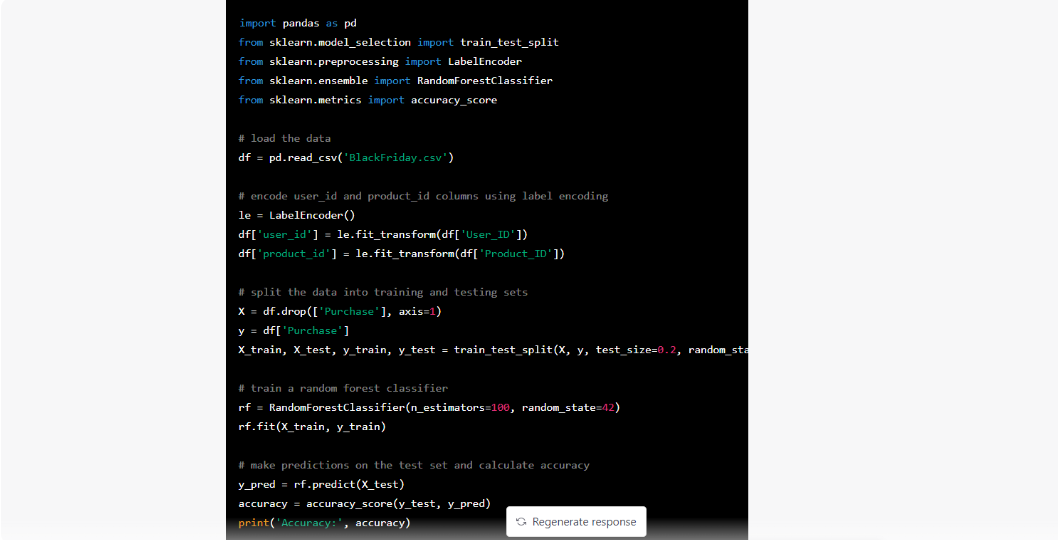The width and height of the screenshot is (1058, 540).
Task: Select the train_test_split import line
Action: [398, 42]
